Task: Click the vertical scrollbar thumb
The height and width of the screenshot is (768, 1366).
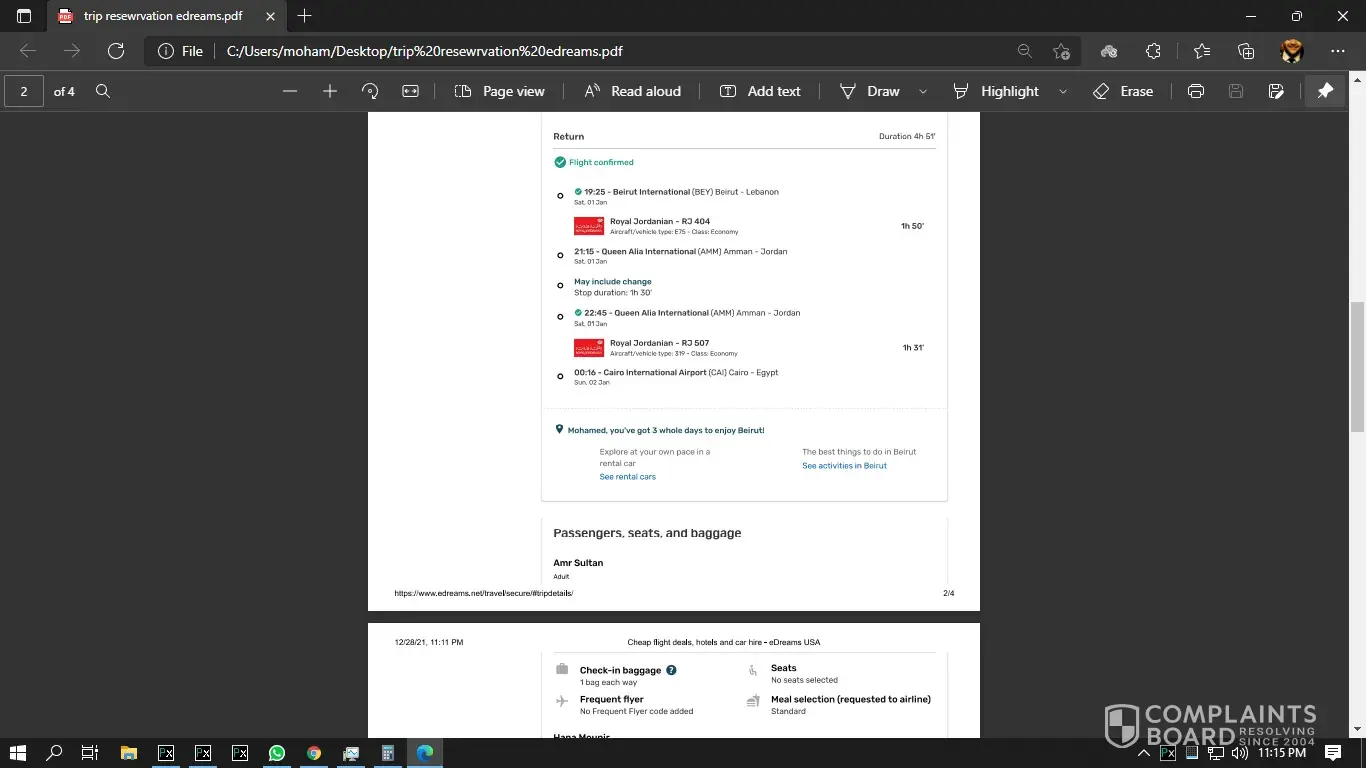Action: tap(1357, 365)
